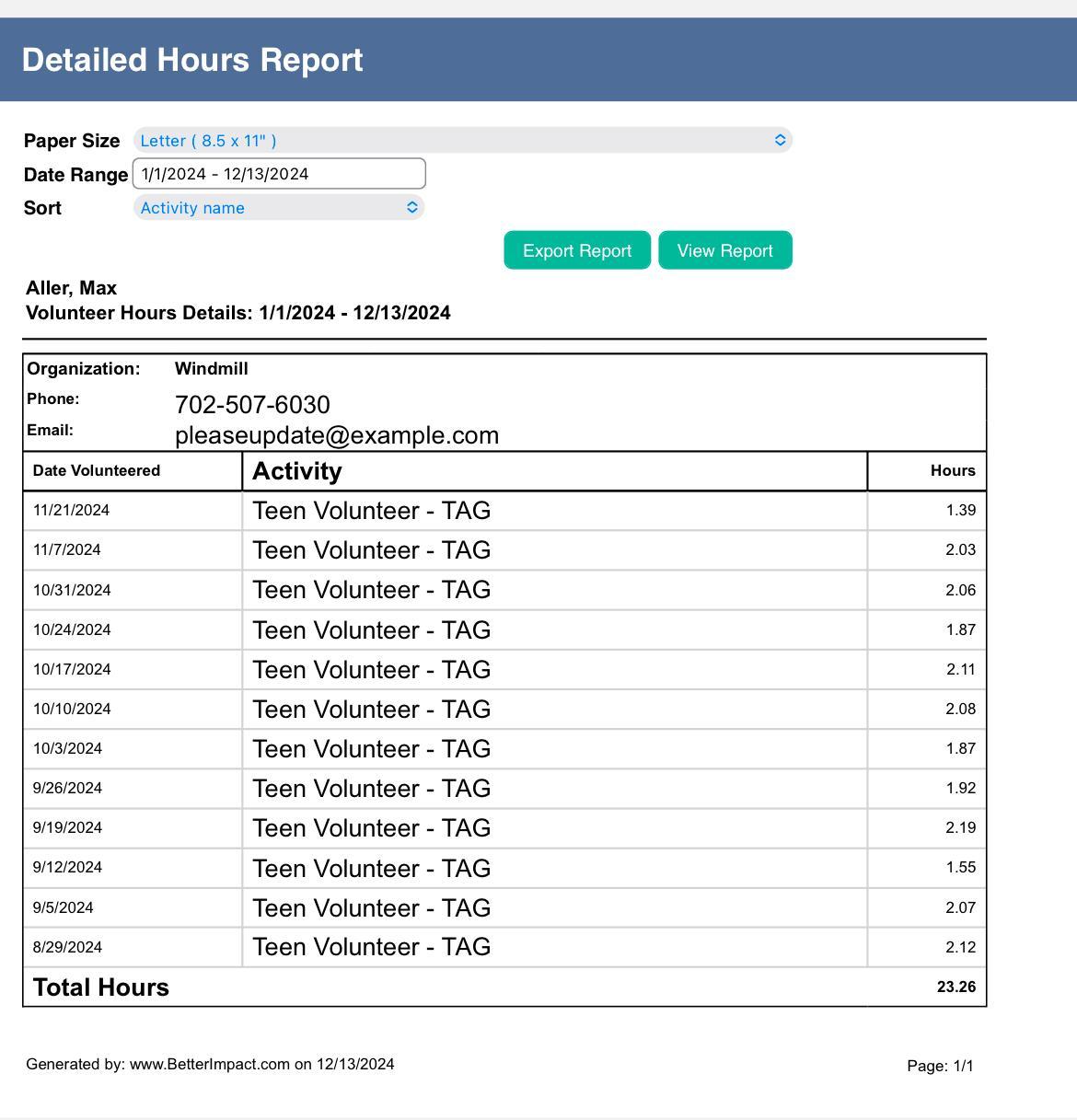Viewport: 1077px width, 1120px height.
Task: Click the Date Volunteered column header
Action: tap(97, 471)
